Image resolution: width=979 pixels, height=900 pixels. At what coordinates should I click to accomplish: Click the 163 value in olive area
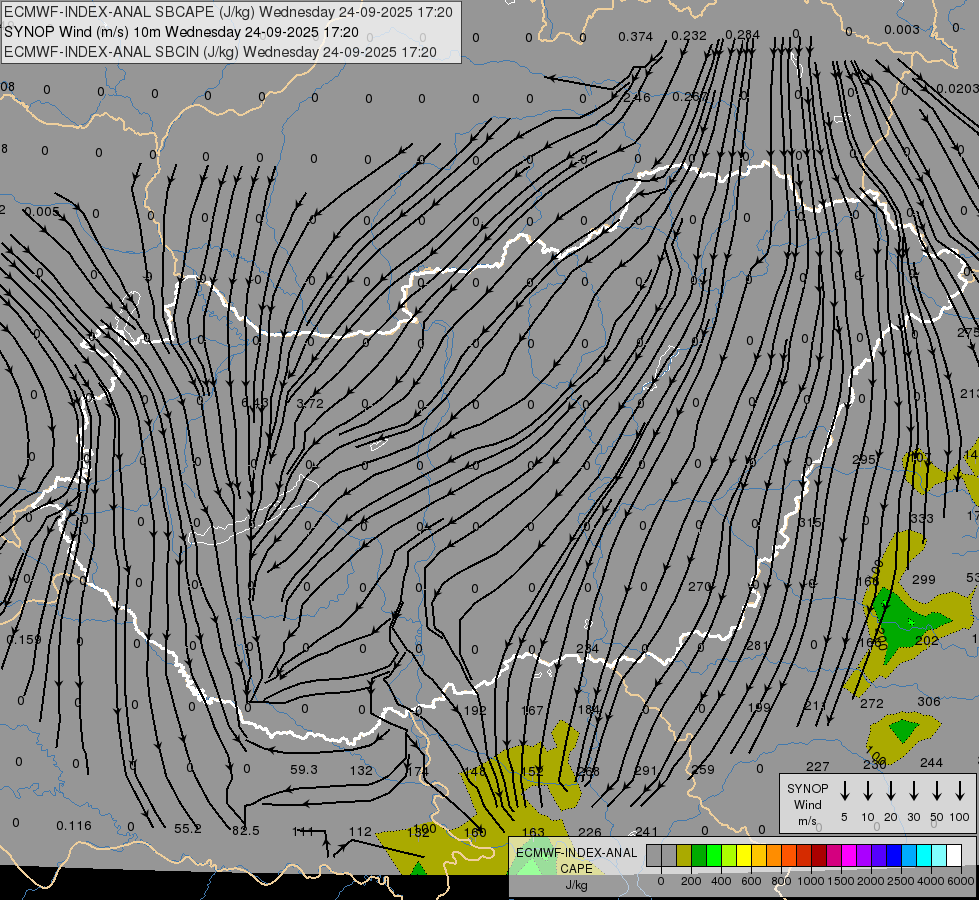coord(533,832)
